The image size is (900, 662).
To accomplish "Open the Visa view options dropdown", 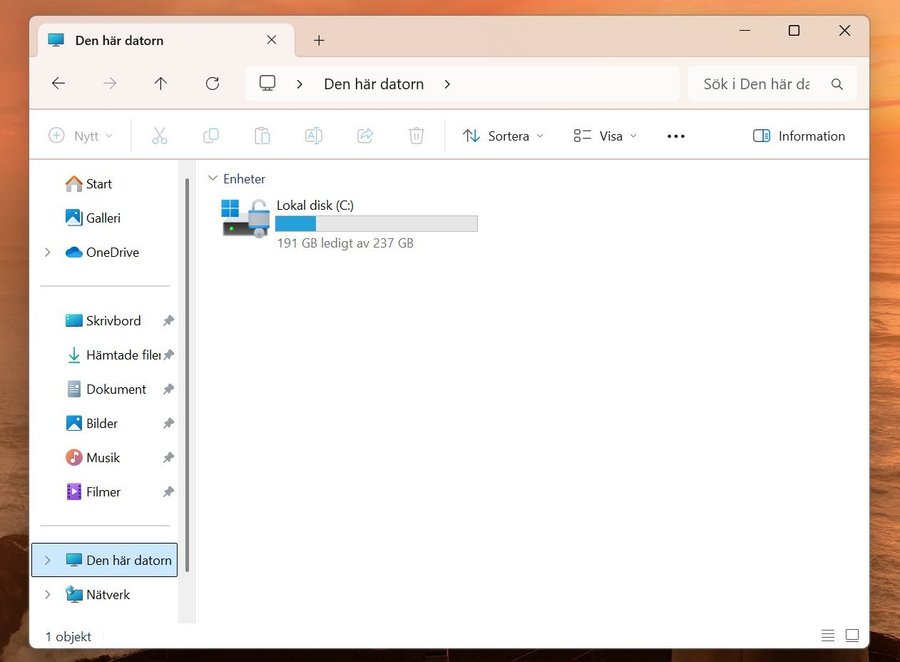I will (605, 136).
